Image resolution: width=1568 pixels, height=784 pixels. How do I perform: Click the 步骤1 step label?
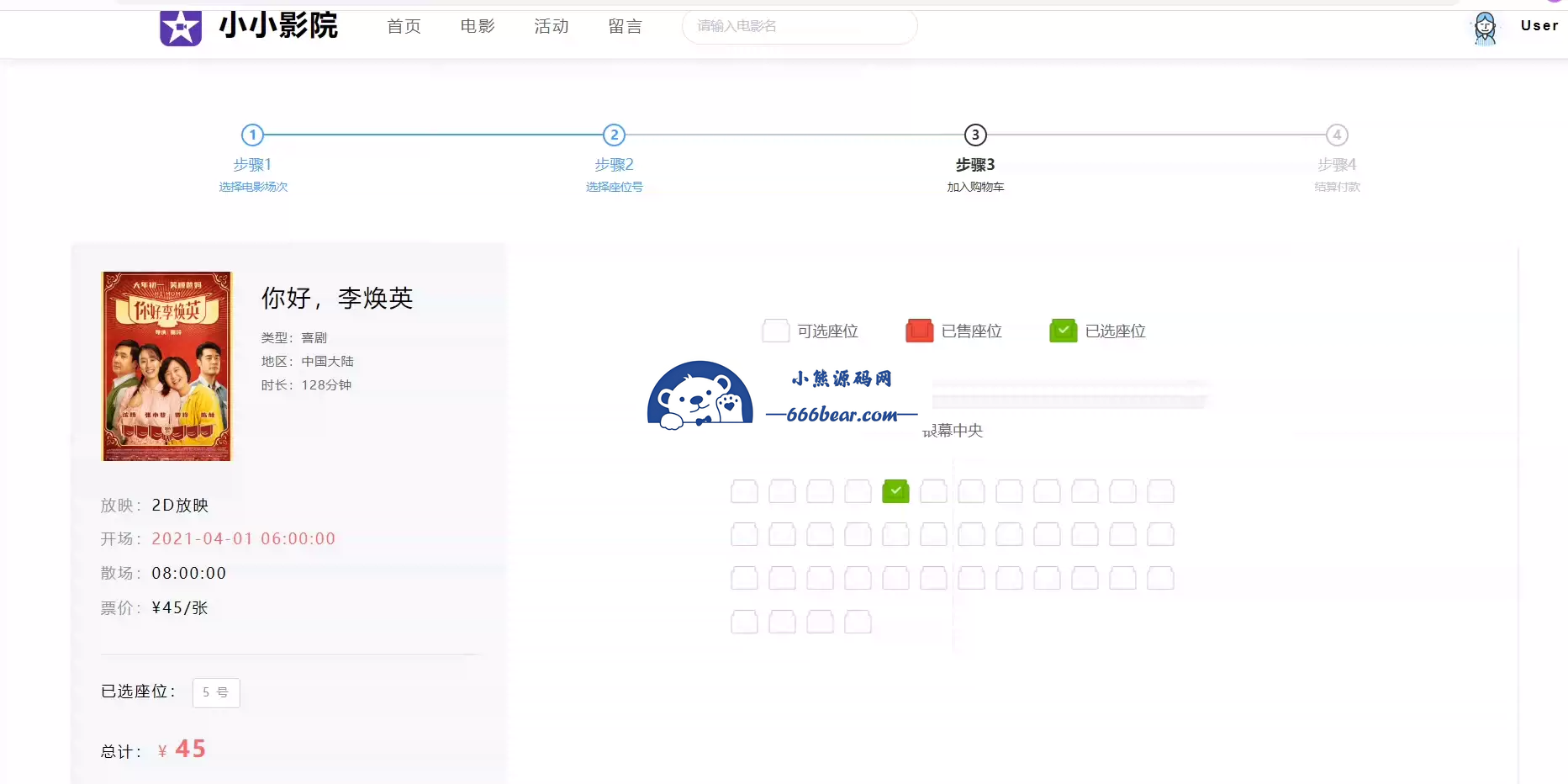point(252,165)
